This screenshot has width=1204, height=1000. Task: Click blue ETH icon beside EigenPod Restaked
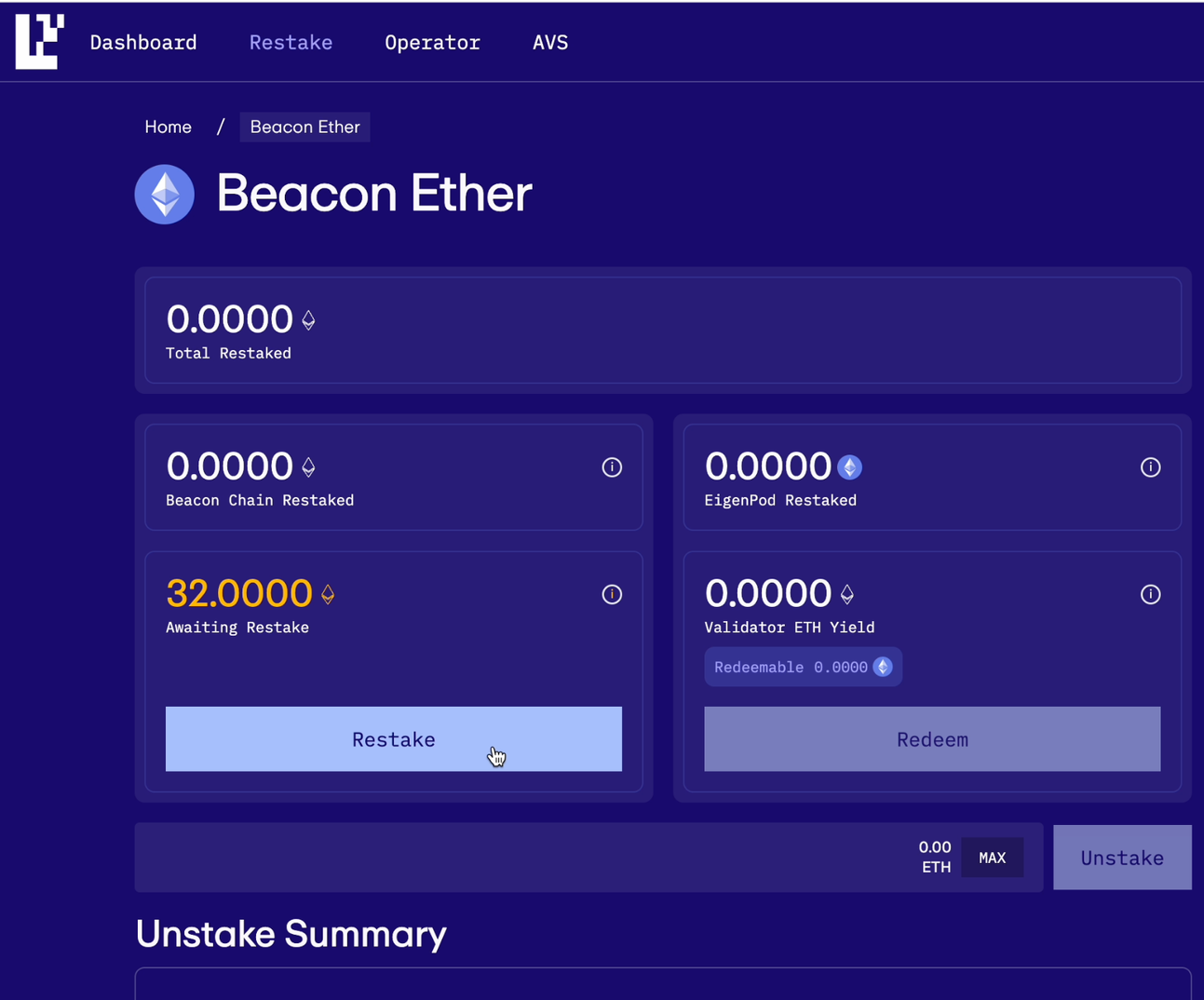coord(849,467)
